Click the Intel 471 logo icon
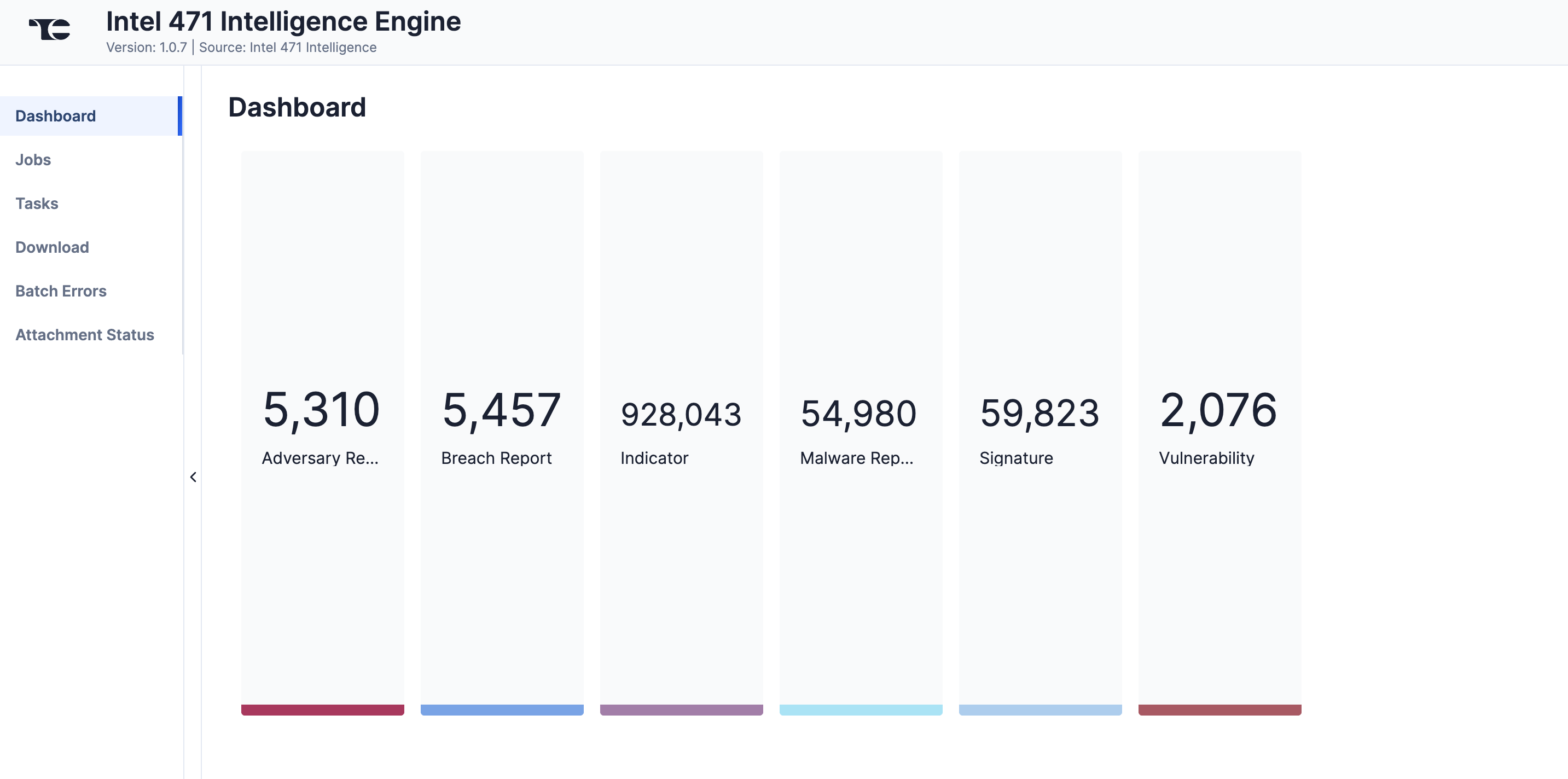The height and width of the screenshot is (779, 1568). pos(50,28)
